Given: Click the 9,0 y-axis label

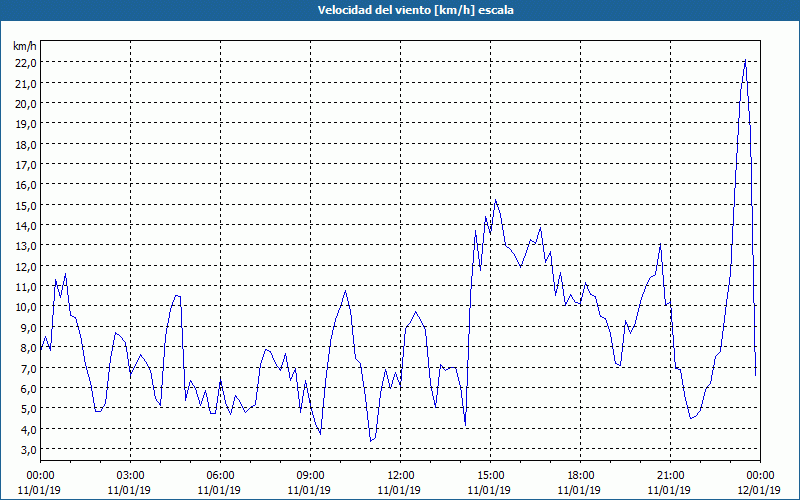Looking at the screenshot, I should [29, 328].
